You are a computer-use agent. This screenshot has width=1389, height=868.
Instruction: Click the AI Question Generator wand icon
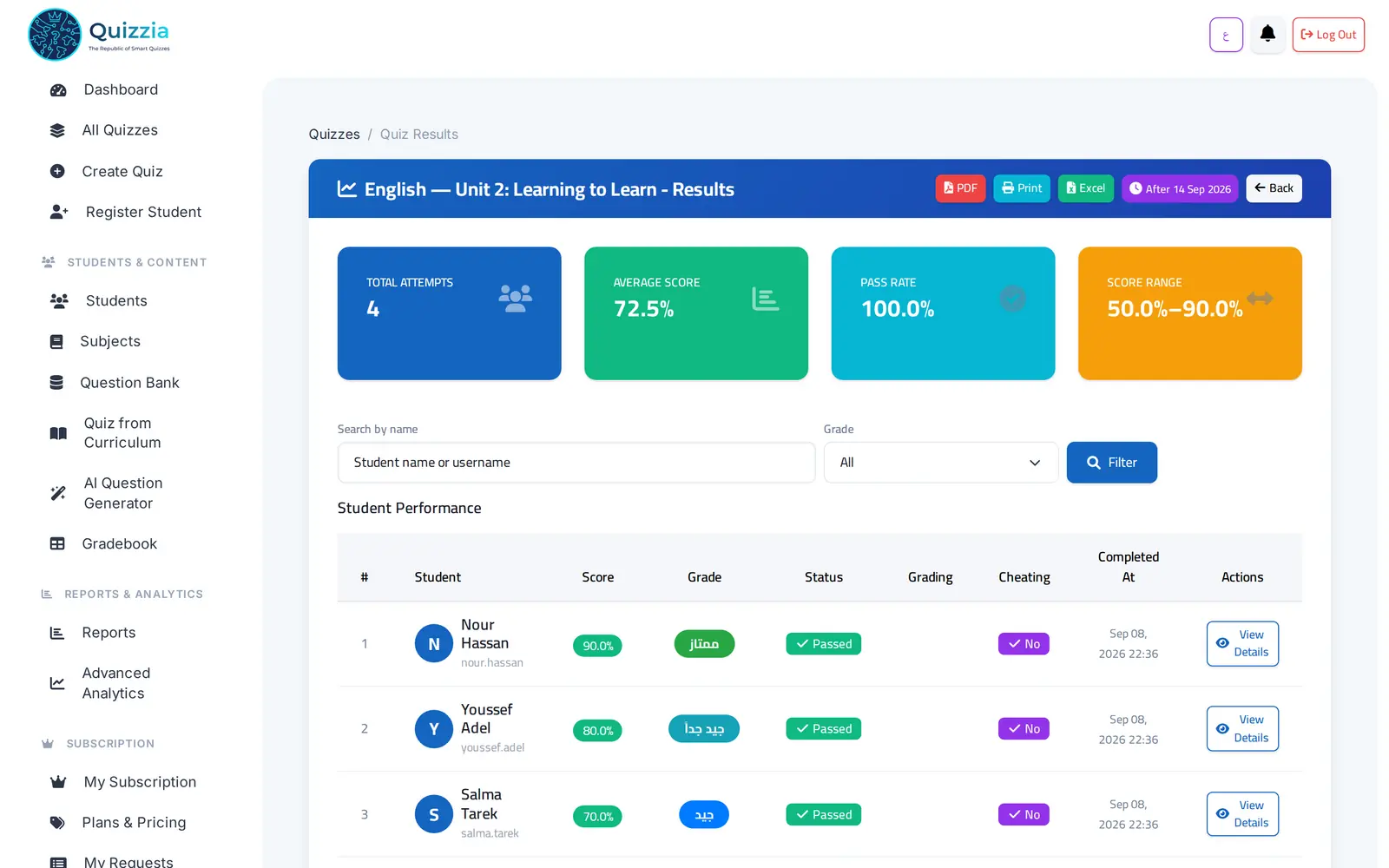[x=58, y=493]
